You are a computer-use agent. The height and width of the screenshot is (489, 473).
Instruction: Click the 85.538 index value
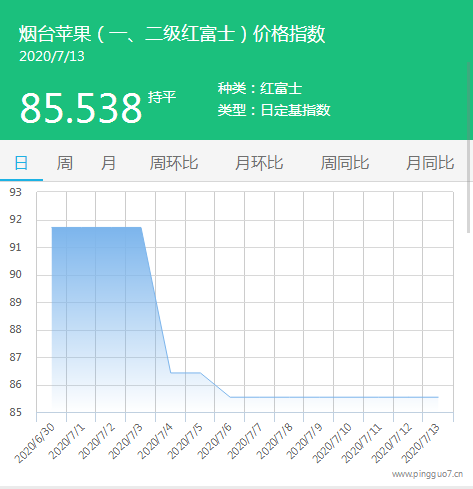tap(81, 108)
